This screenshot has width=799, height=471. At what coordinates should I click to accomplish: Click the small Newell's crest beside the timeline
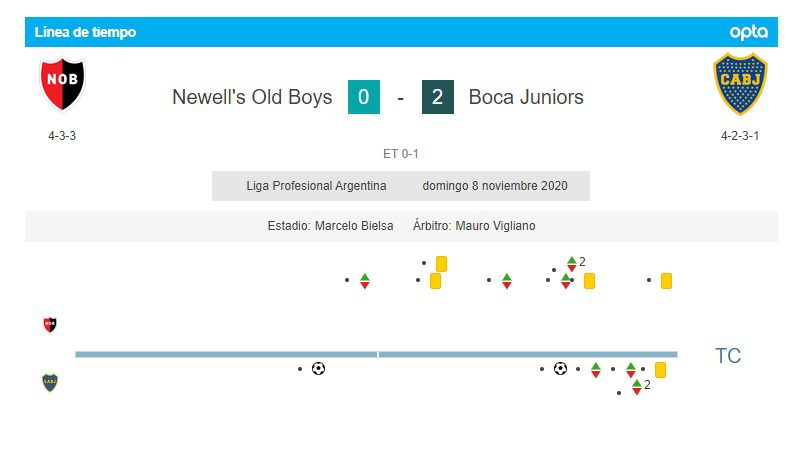point(50,325)
